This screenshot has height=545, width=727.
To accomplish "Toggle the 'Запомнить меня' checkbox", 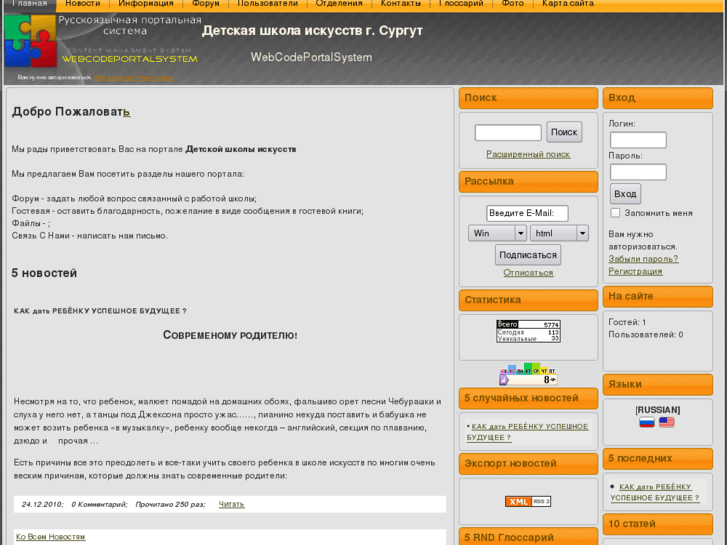I will click(x=615, y=213).
